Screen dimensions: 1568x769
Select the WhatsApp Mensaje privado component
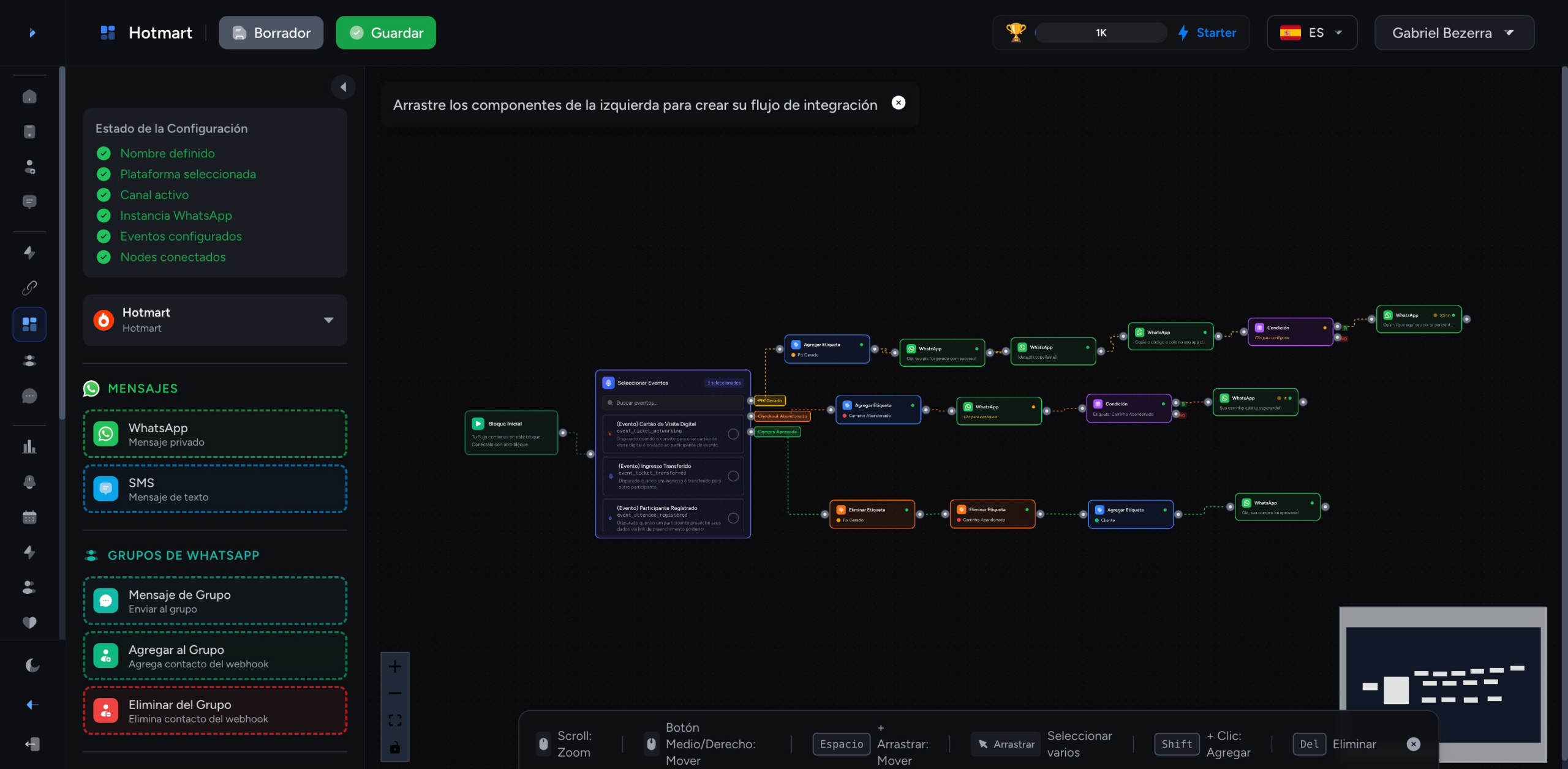[x=215, y=434]
